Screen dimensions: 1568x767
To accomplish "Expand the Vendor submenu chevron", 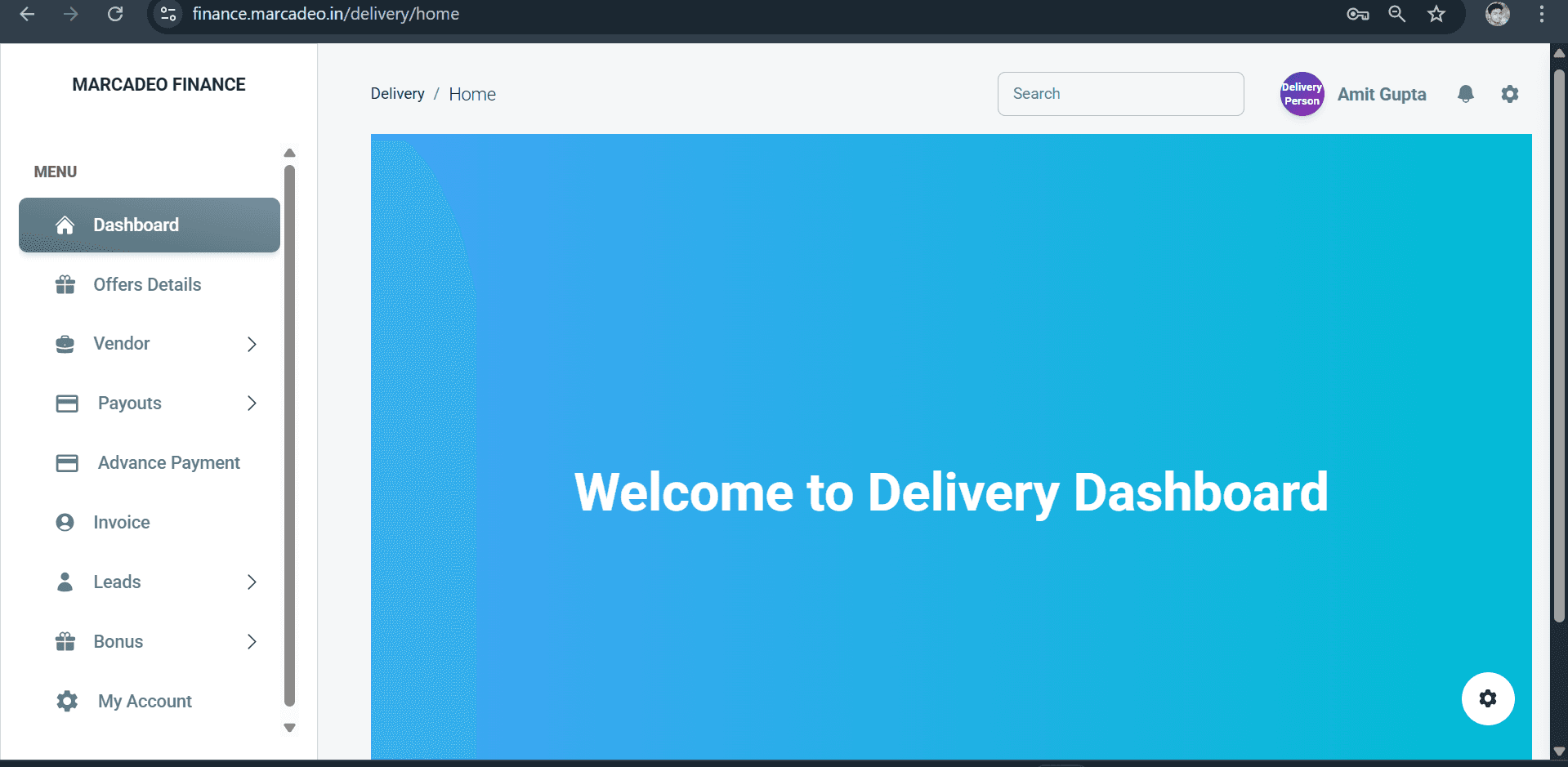I will [x=252, y=344].
